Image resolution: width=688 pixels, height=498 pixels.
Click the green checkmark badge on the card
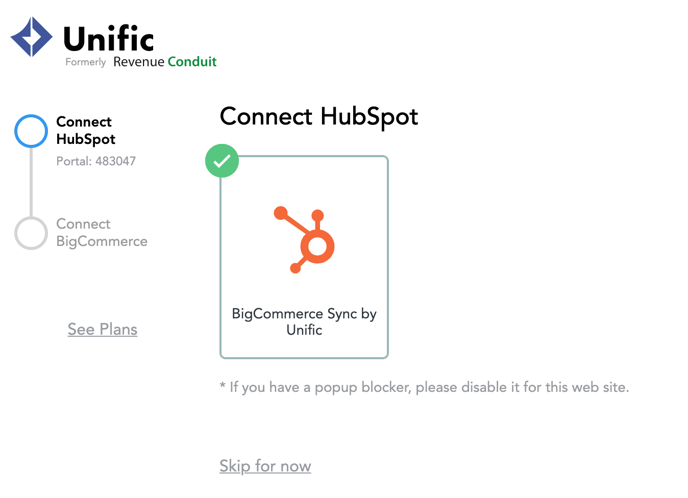pyautogui.click(x=222, y=161)
